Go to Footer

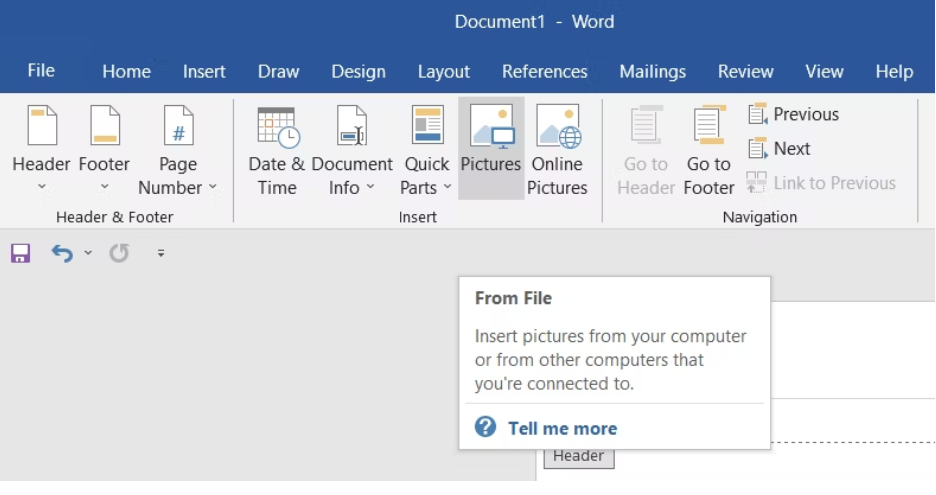click(709, 150)
